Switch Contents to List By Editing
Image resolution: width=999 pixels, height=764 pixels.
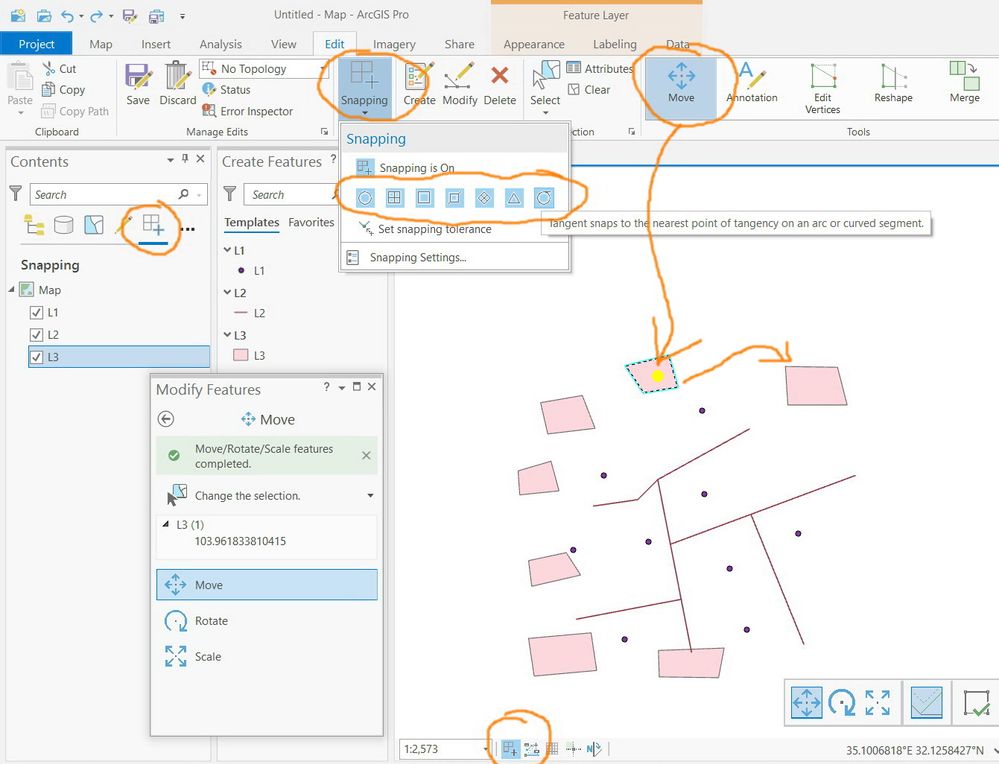coord(124,225)
